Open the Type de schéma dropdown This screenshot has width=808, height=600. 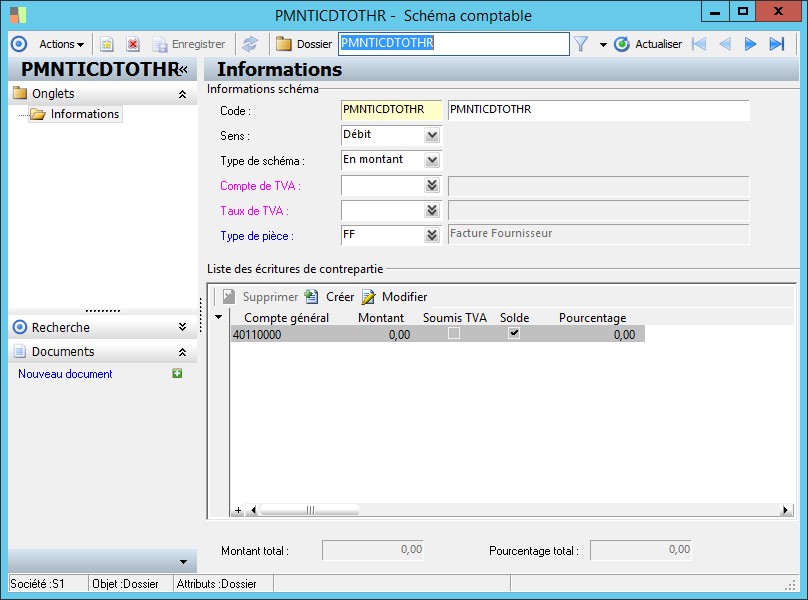(432, 160)
